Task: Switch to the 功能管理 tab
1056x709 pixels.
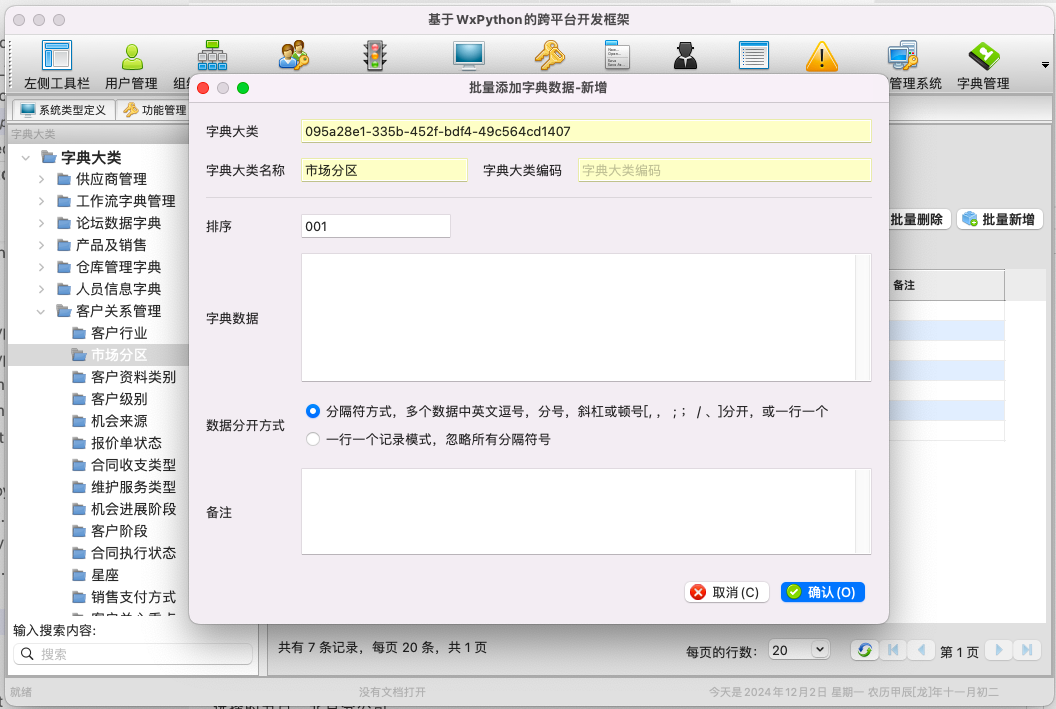Action: tap(155, 110)
